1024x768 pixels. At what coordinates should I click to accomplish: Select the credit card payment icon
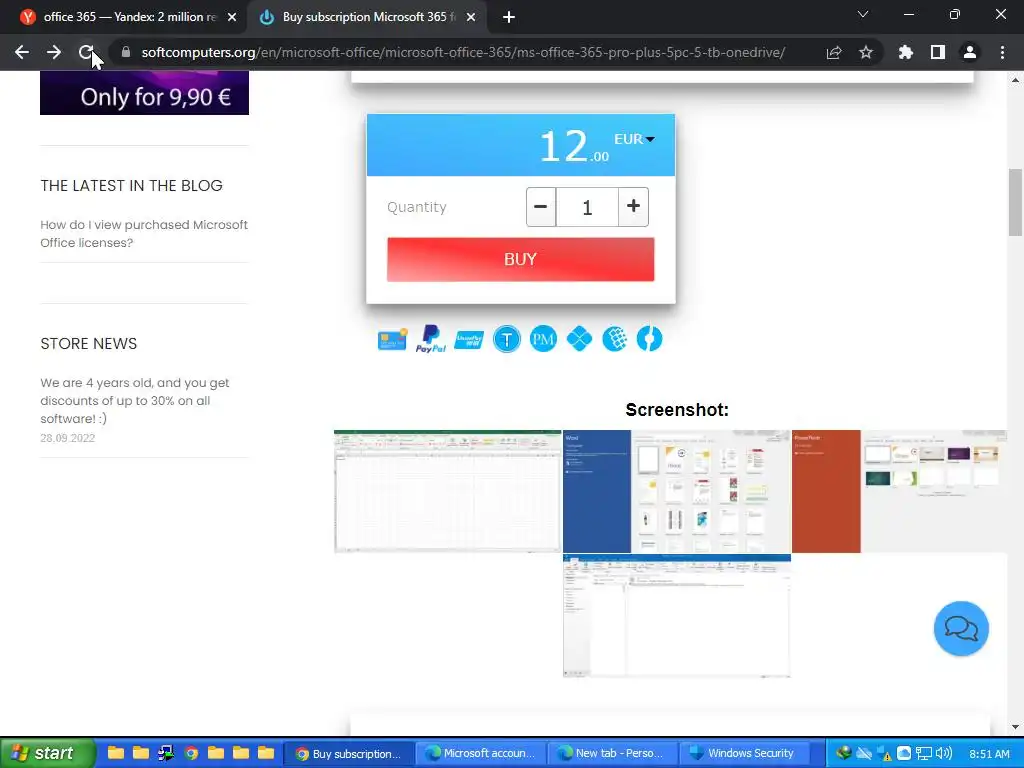click(392, 339)
